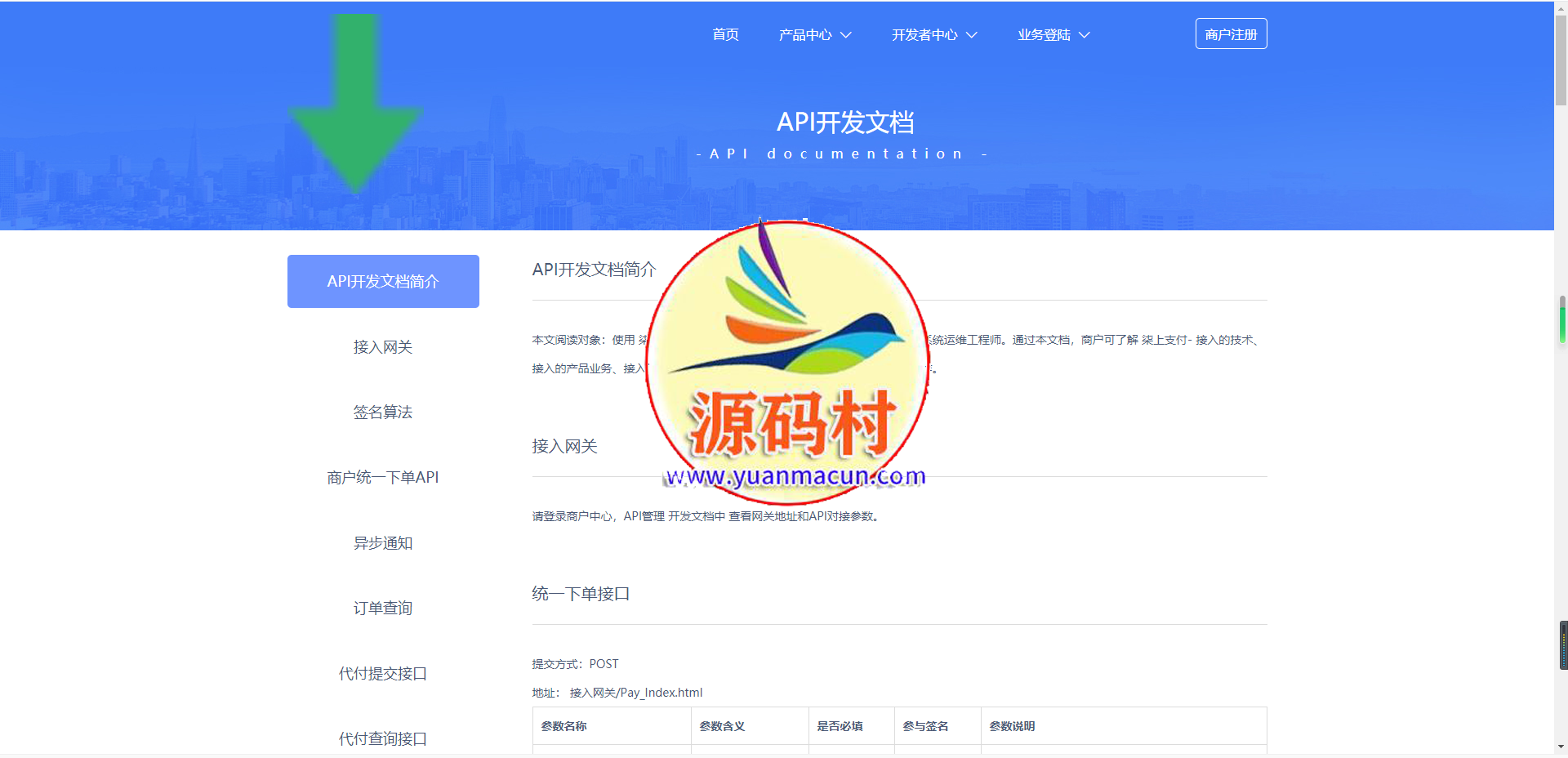Select 异步通知 in the sidebar

(383, 543)
